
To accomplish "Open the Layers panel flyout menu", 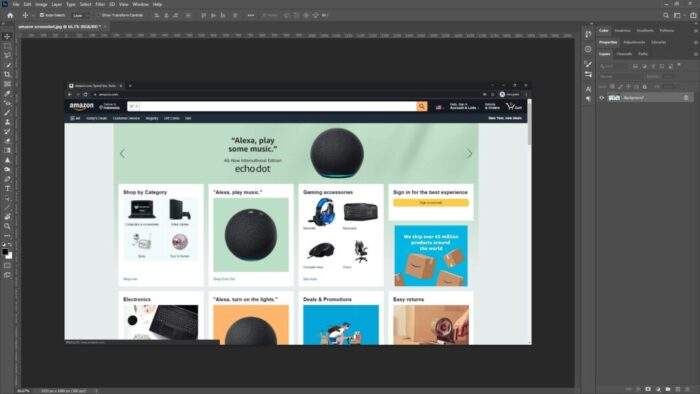I will coord(696,54).
